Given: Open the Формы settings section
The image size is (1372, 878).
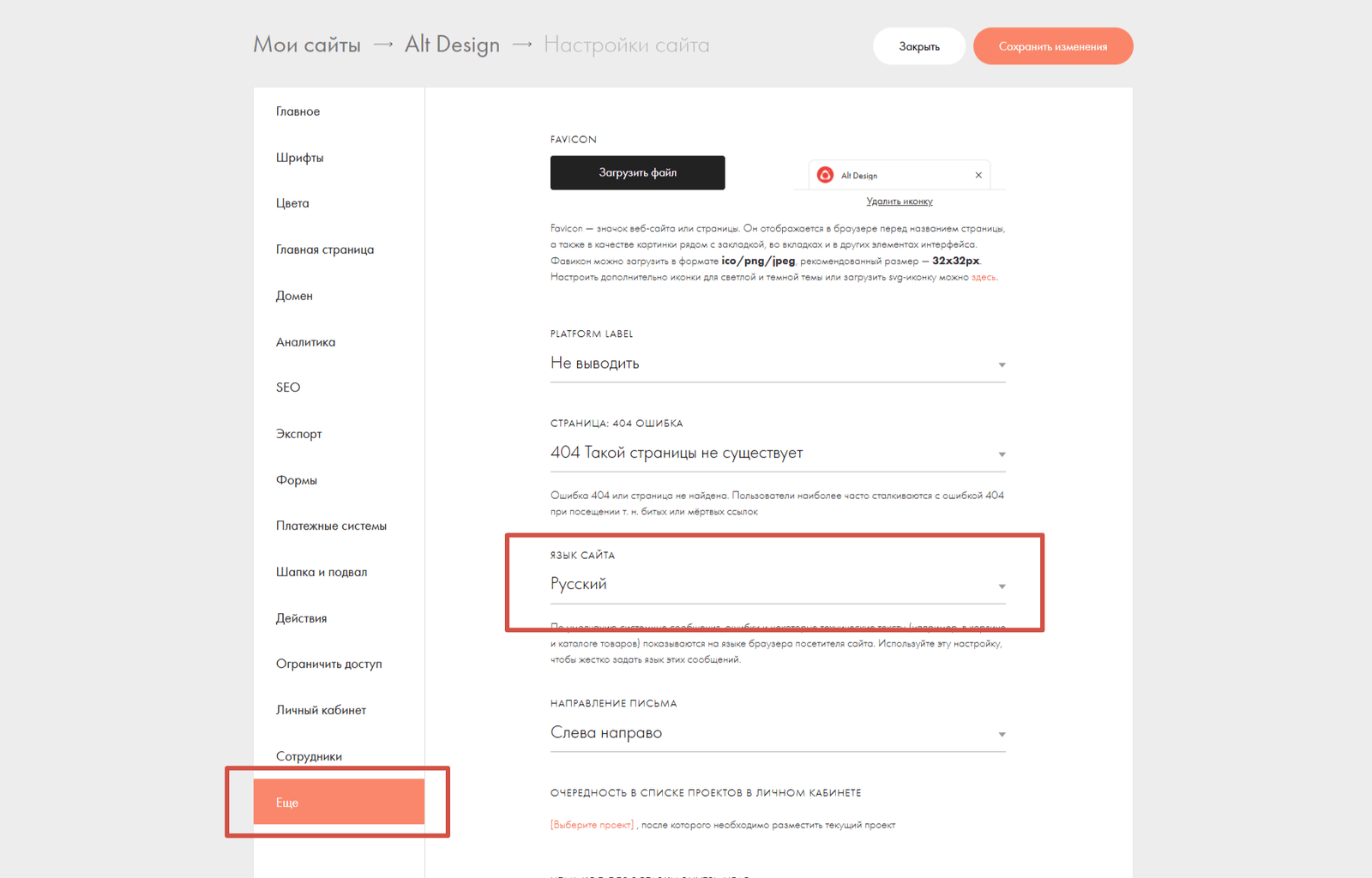Looking at the screenshot, I should point(297,480).
